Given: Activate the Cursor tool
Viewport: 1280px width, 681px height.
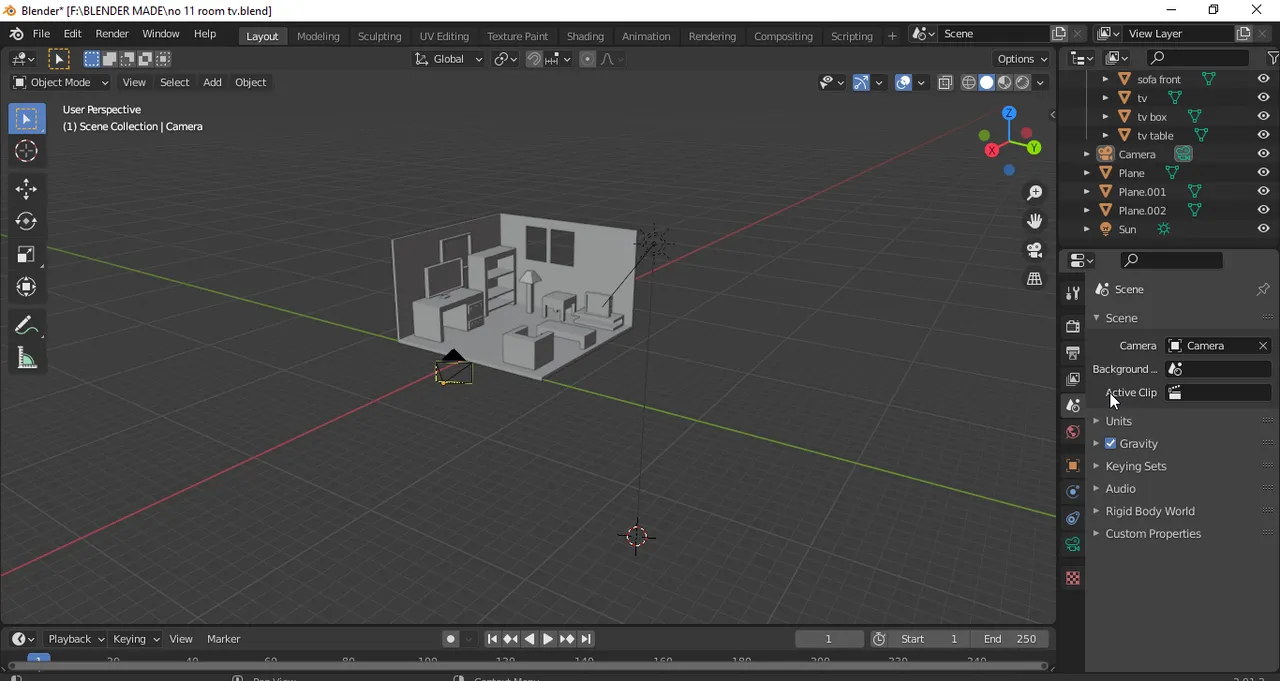Looking at the screenshot, I should (26, 152).
